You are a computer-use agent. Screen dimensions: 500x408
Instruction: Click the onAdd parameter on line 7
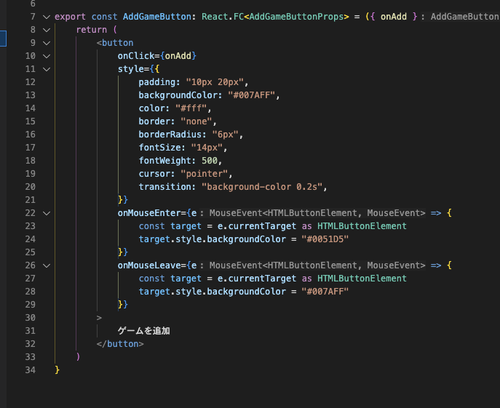click(x=393, y=17)
